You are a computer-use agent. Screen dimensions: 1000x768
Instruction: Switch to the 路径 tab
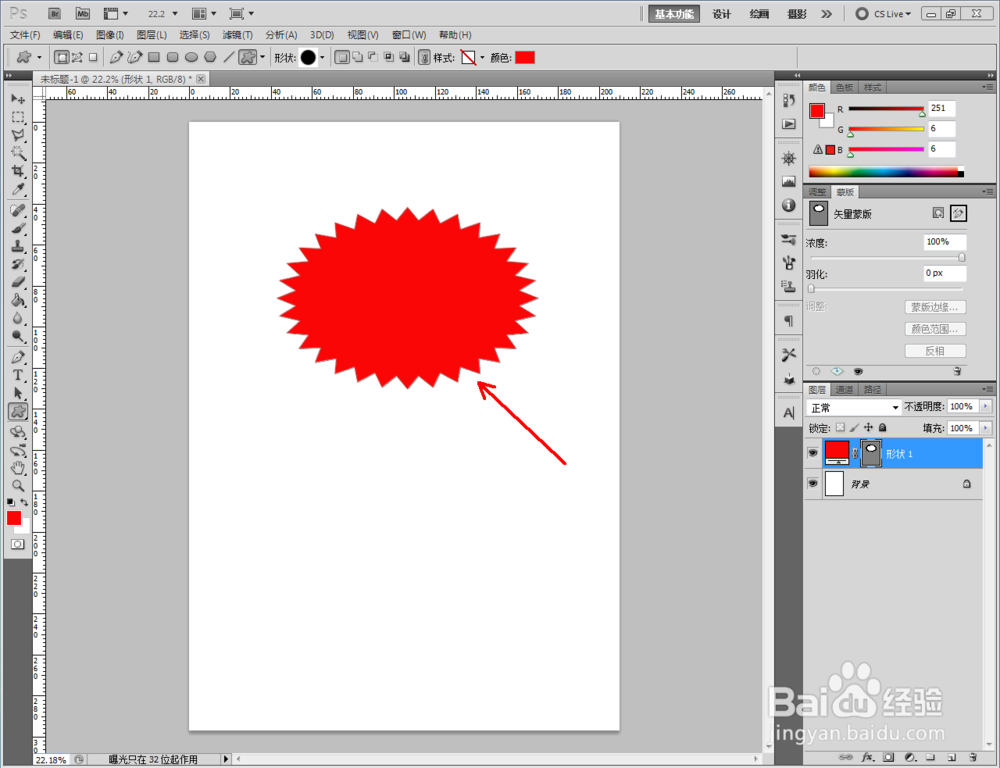[872, 389]
